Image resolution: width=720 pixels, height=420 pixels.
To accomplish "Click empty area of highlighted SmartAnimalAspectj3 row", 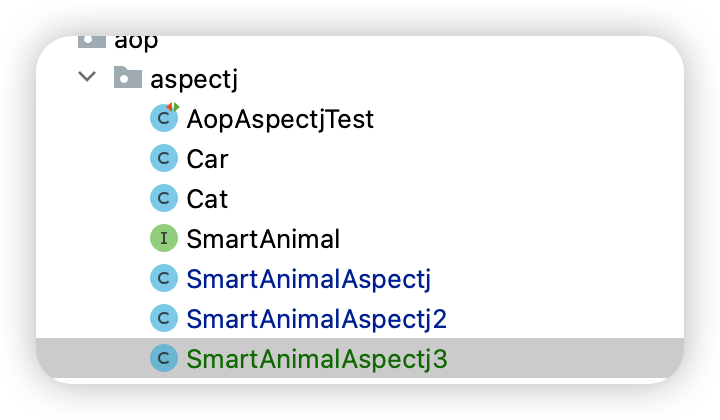I will coord(565,358).
